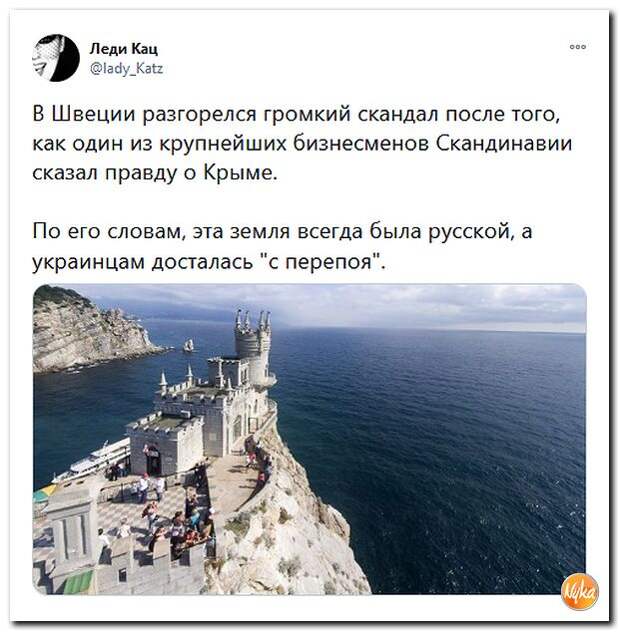Image resolution: width=620 pixels, height=632 pixels.
Task: Click the word Скандинавии in tweet text
Action: [504, 143]
